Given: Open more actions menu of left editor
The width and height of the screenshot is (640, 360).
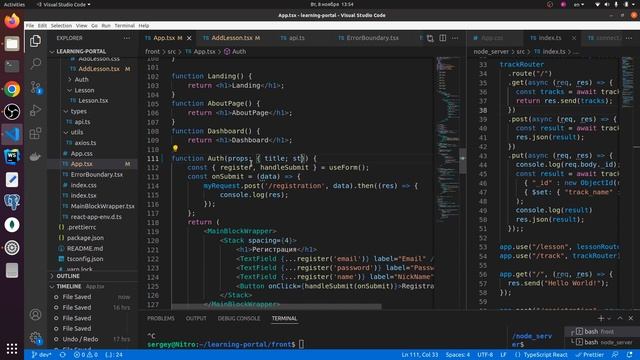Looking at the screenshot, I should tap(455, 38).
